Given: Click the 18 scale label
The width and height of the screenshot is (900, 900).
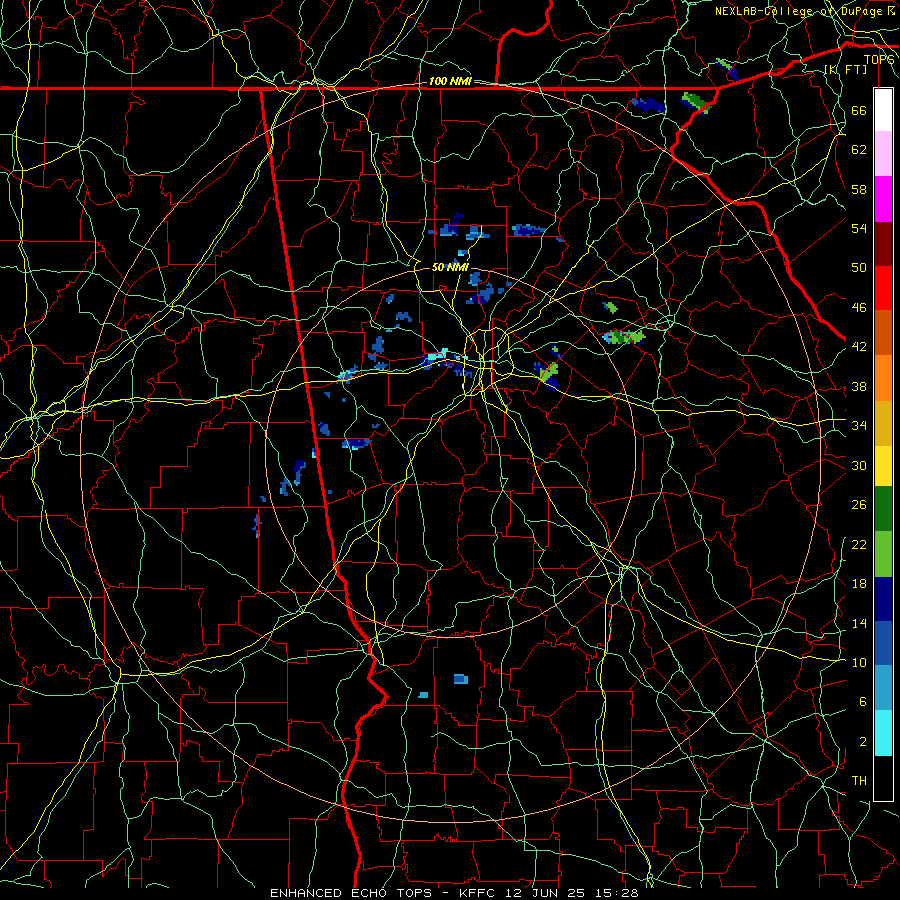Looking at the screenshot, I should click(859, 584).
